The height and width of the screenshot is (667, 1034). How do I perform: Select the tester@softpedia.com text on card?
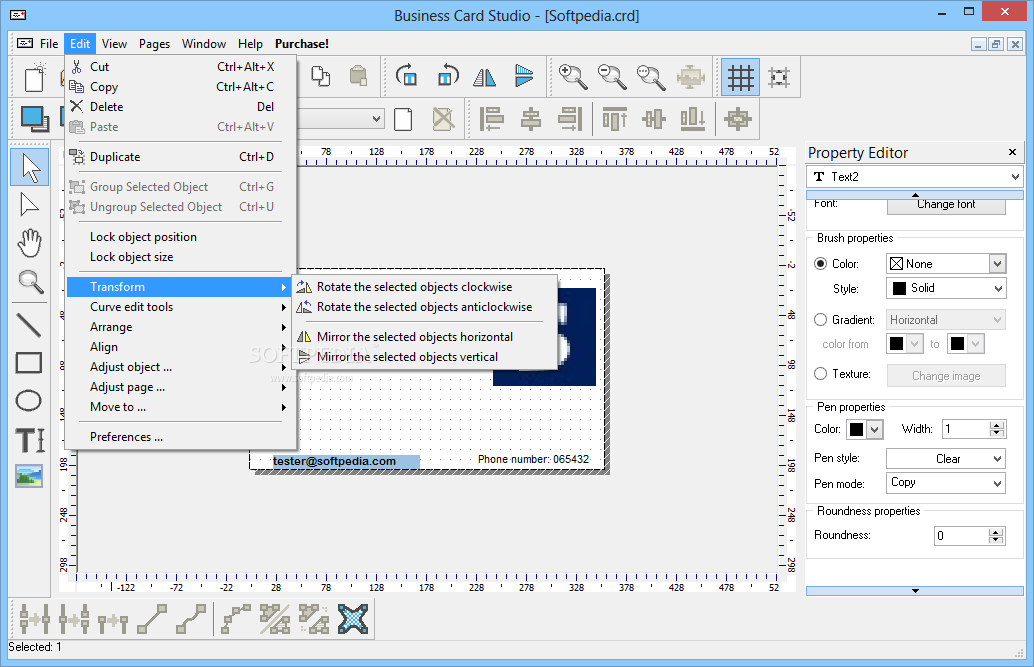pyautogui.click(x=334, y=461)
